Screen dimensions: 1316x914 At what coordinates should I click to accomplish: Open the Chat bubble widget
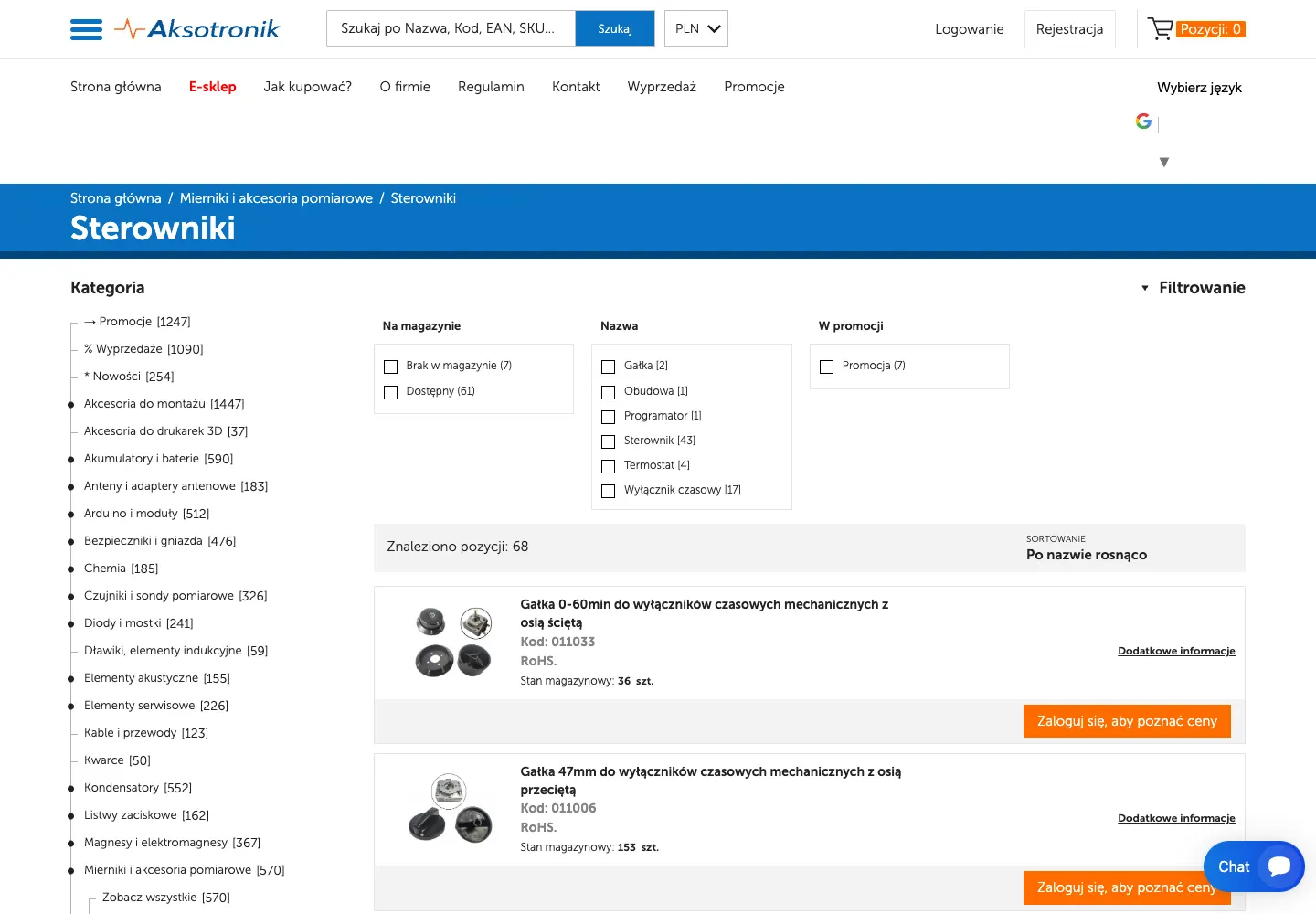click(1254, 866)
